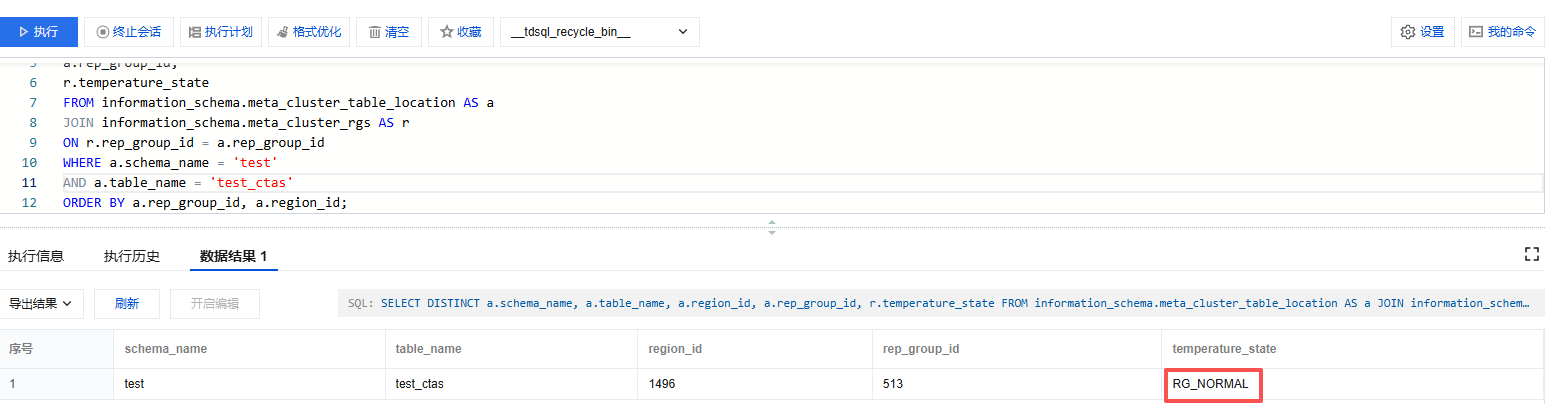Save the query via 收藏
This screenshot has height=404, width=1556.
tap(461, 32)
